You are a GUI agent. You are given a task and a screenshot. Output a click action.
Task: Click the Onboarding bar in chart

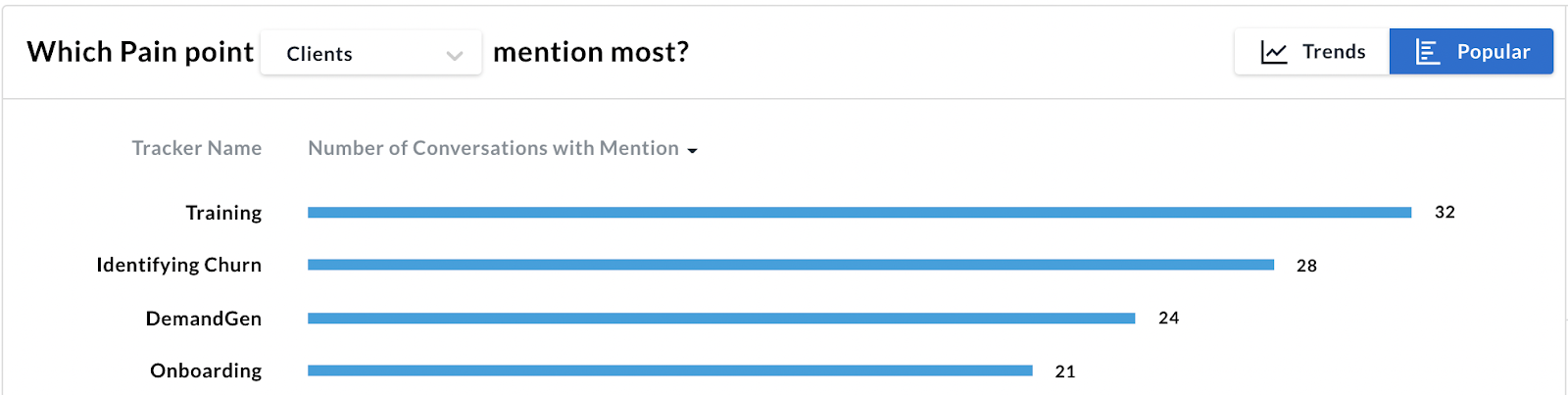point(669,370)
